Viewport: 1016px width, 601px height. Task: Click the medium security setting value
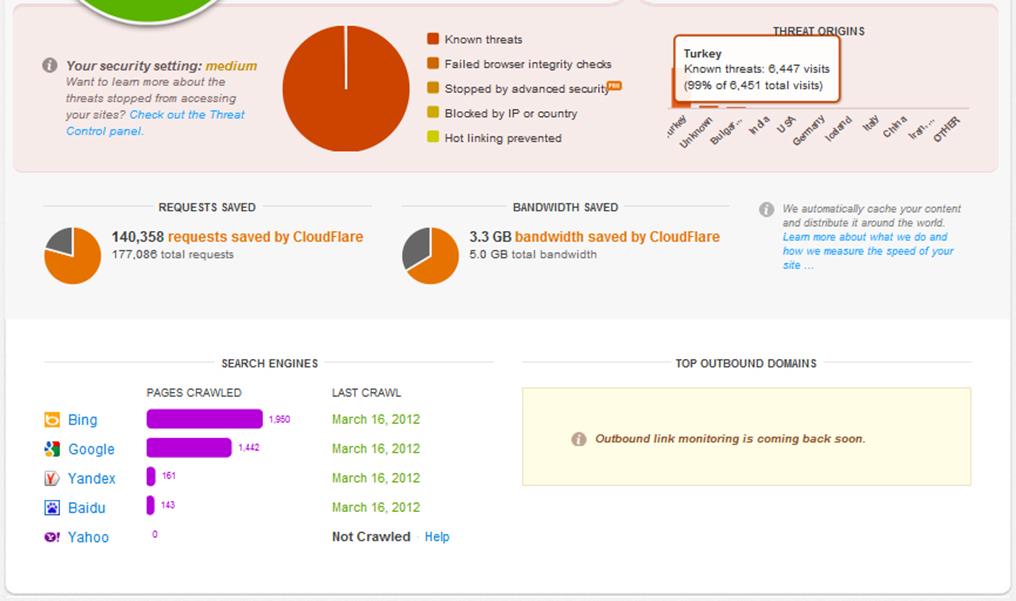tap(231, 65)
